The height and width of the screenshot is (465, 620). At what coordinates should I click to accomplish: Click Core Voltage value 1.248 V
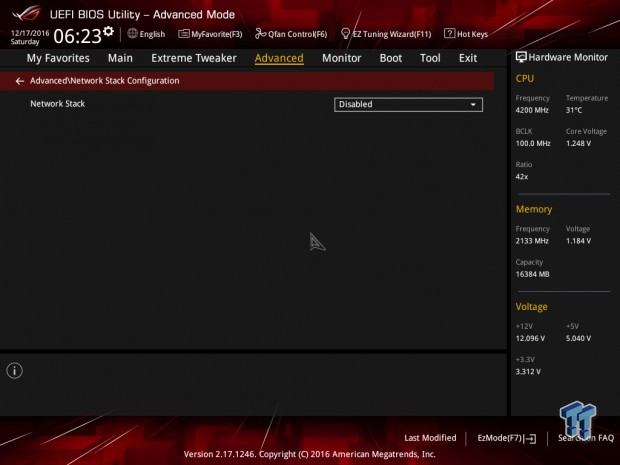click(x=578, y=144)
